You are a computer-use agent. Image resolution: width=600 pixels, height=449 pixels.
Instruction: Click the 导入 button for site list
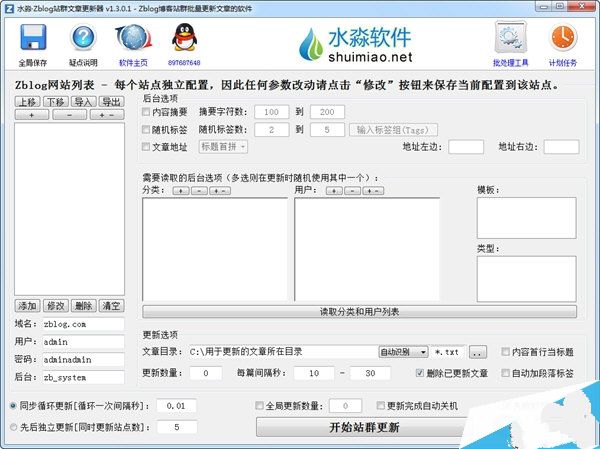click(83, 102)
